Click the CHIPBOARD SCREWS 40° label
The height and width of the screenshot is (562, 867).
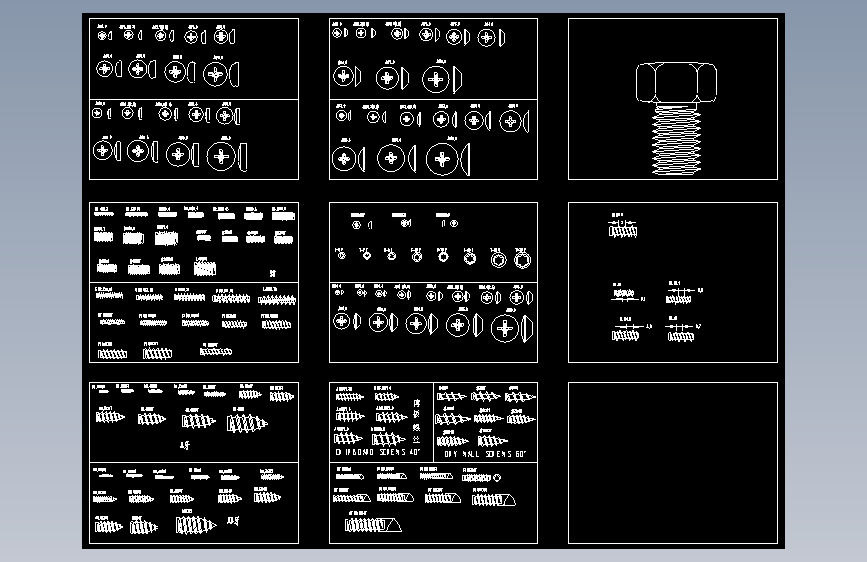pyautogui.click(x=378, y=452)
